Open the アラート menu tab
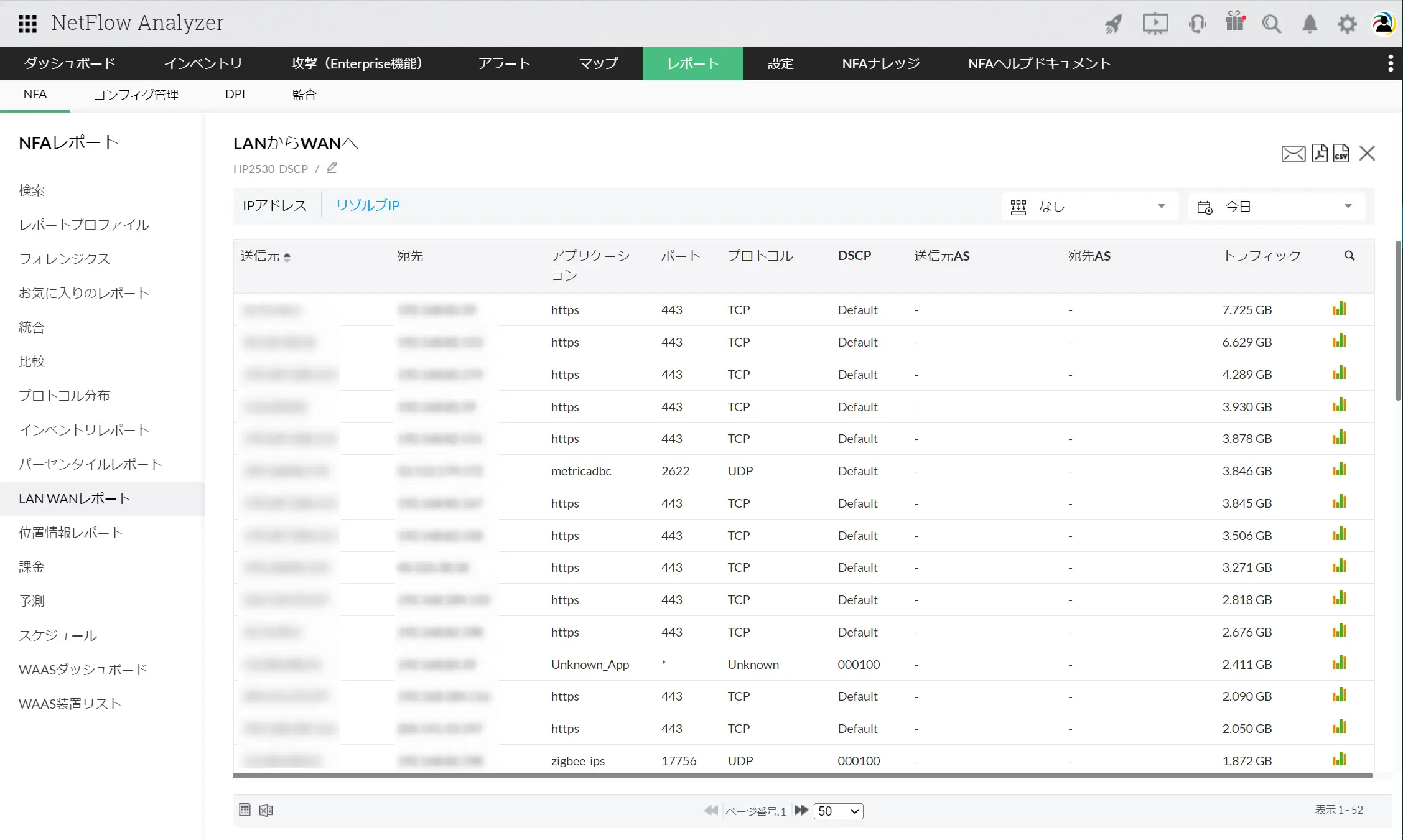This screenshot has height=840, width=1403. pyautogui.click(x=504, y=63)
